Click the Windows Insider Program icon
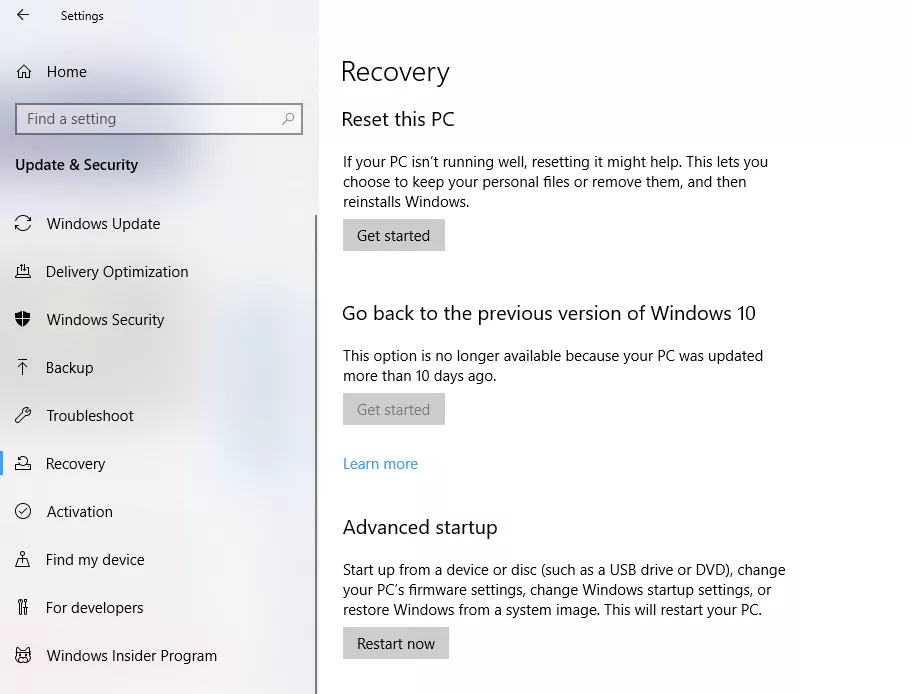 click(x=23, y=656)
